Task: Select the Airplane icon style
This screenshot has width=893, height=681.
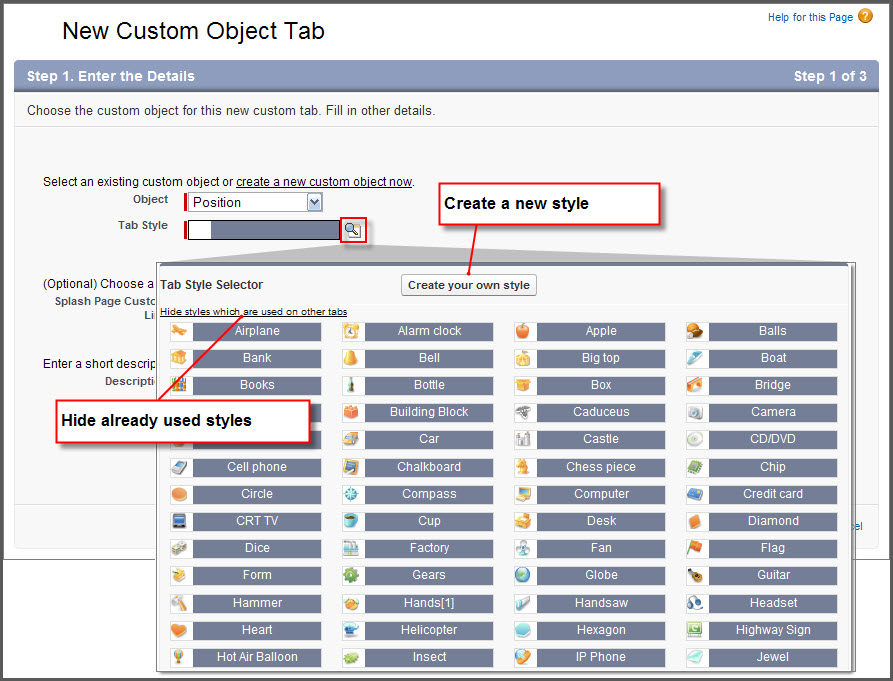Action: (179, 331)
